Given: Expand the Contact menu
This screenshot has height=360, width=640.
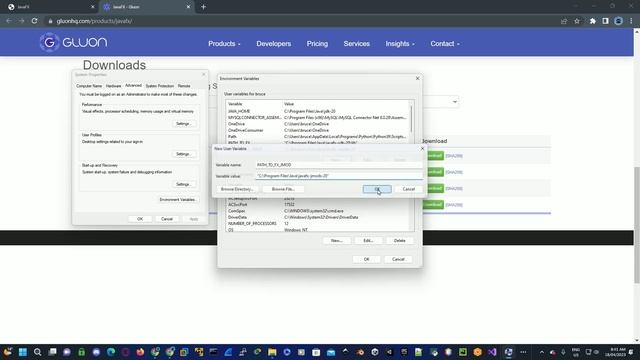Looking at the screenshot, I should 444,44.
